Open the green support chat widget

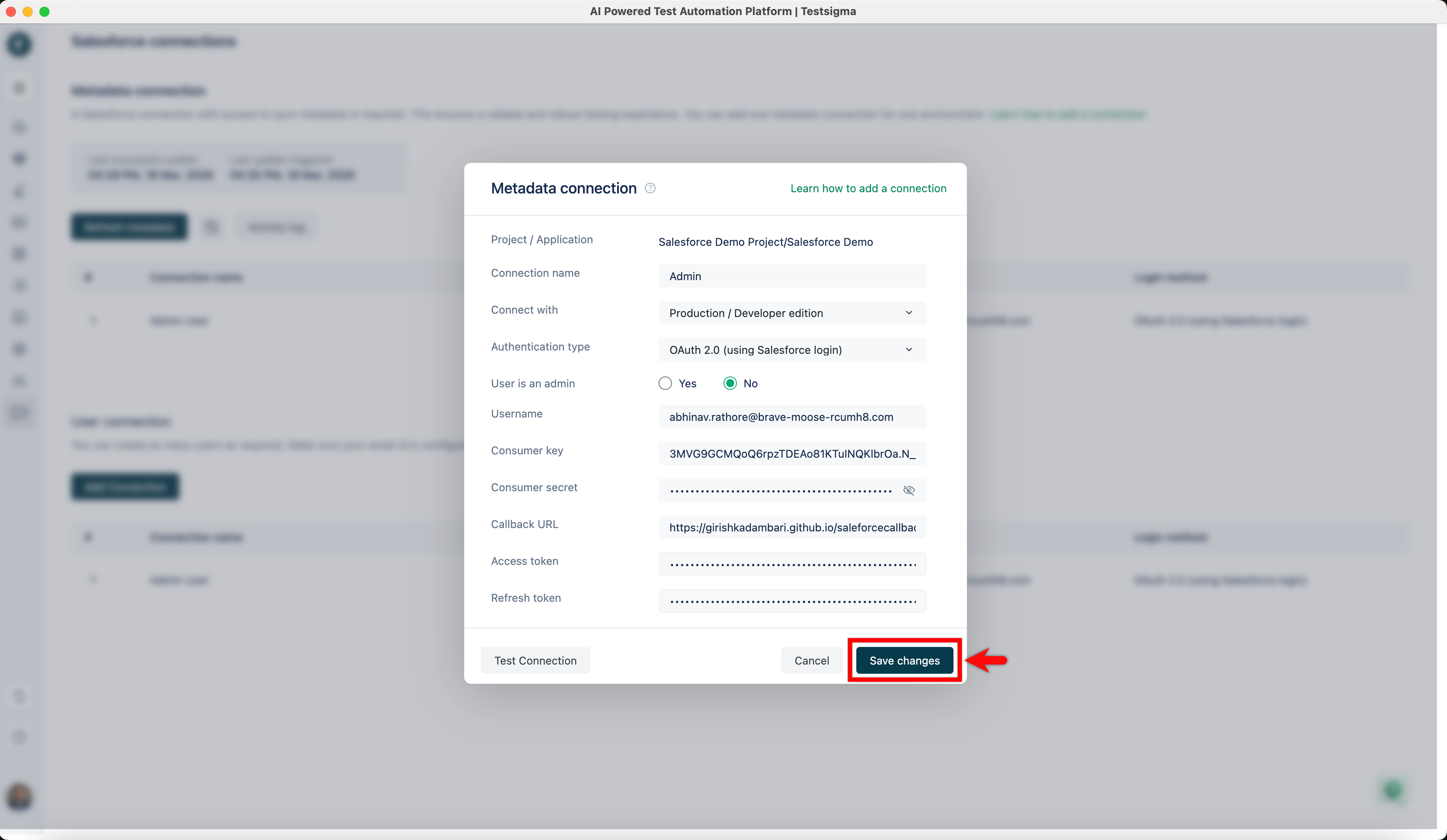[x=1394, y=791]
